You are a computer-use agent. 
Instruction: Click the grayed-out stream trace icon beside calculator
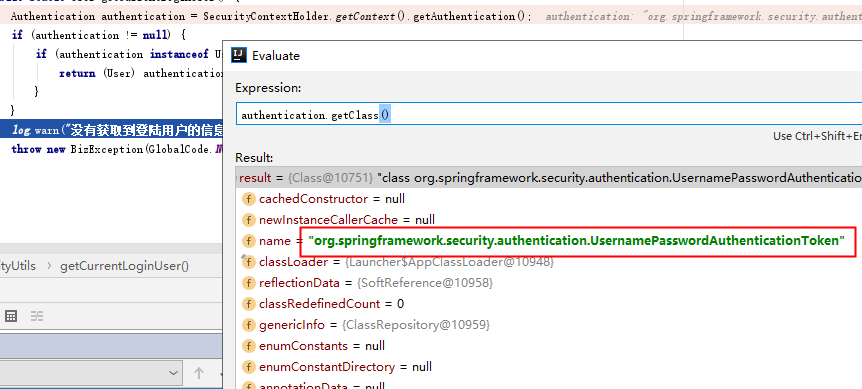pyautogui.click(x=37, y=316)
